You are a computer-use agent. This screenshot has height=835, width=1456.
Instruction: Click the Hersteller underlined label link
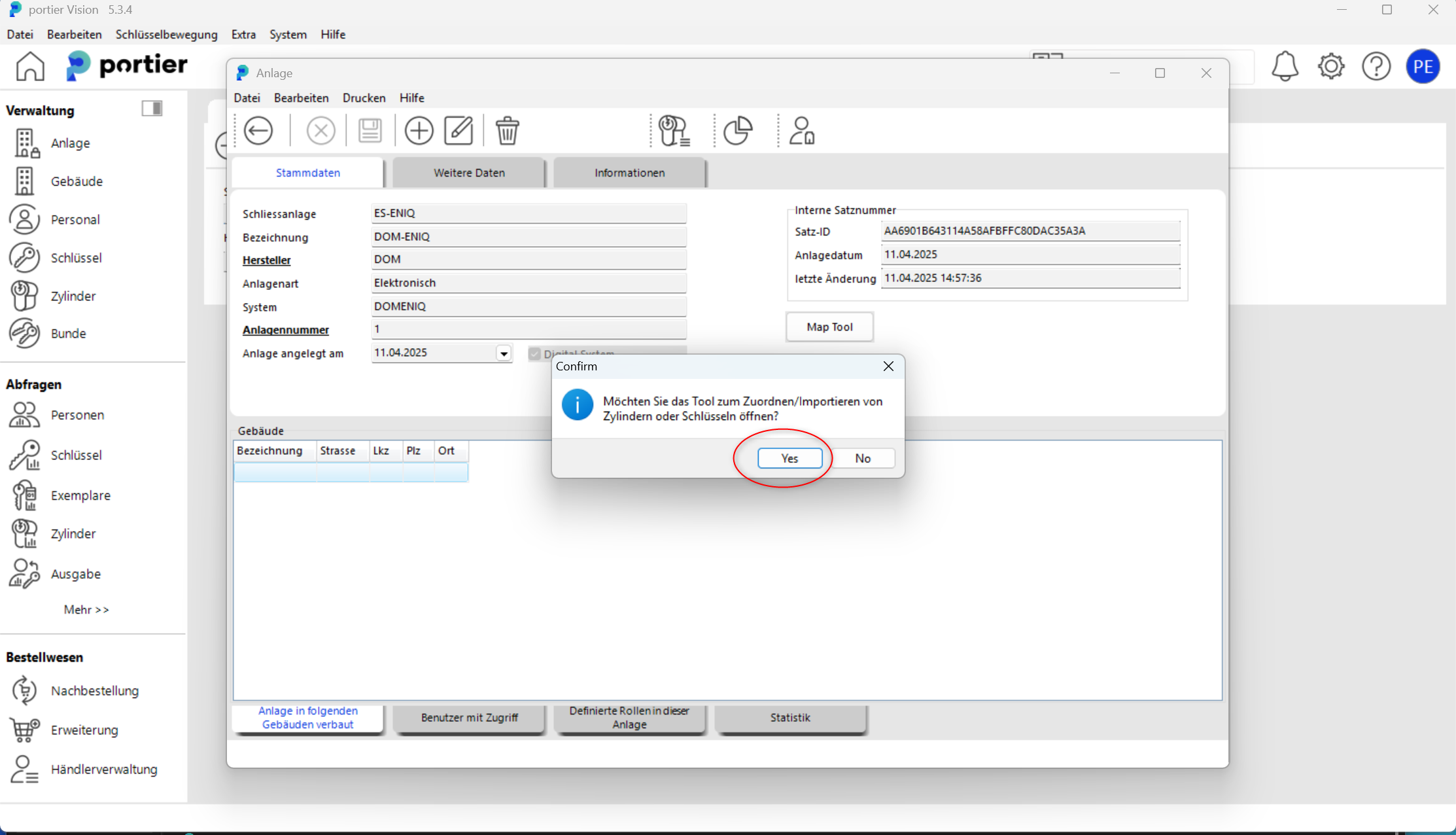click(x=266, y=260)
